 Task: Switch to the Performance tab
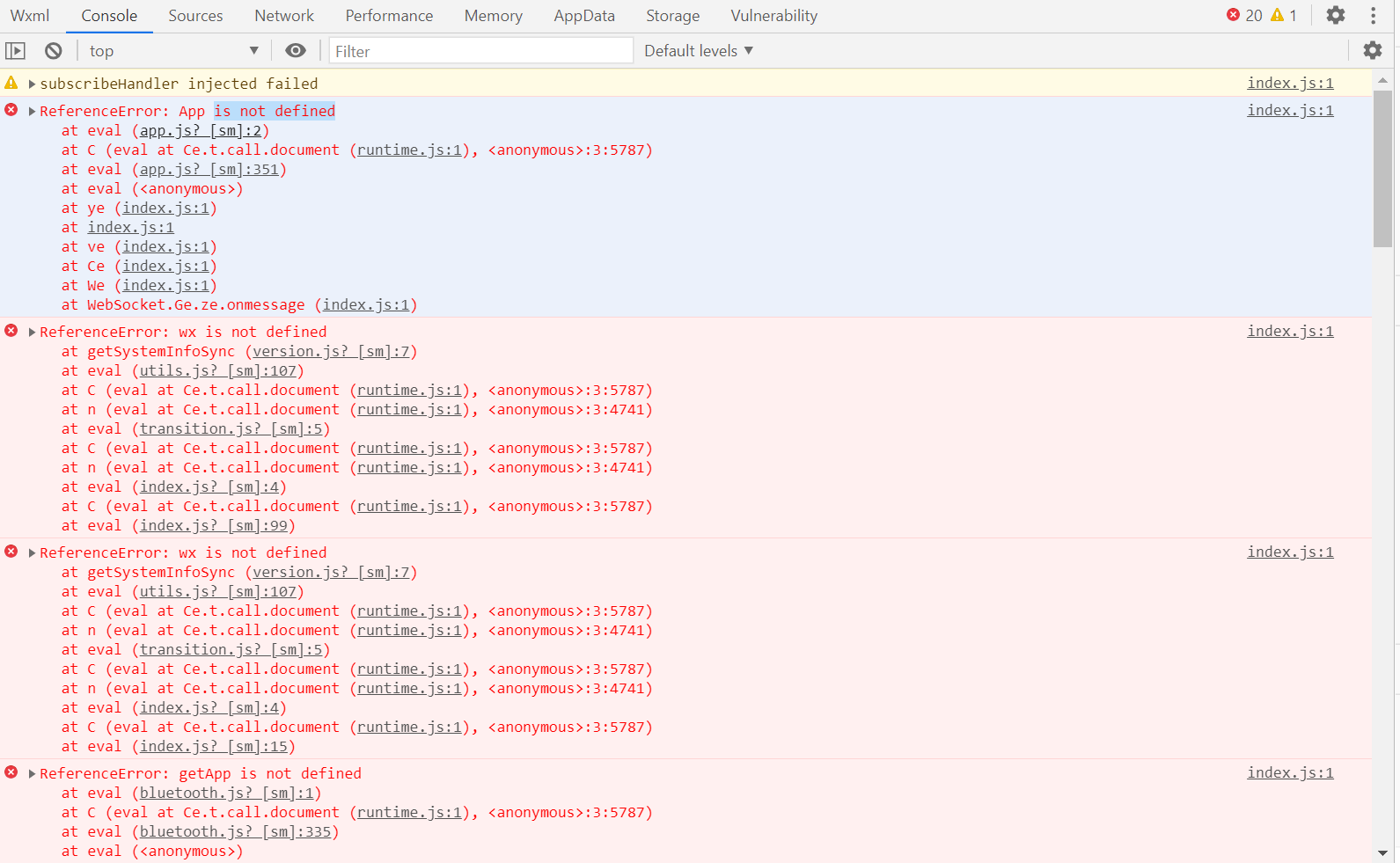[x=389, y=16]
